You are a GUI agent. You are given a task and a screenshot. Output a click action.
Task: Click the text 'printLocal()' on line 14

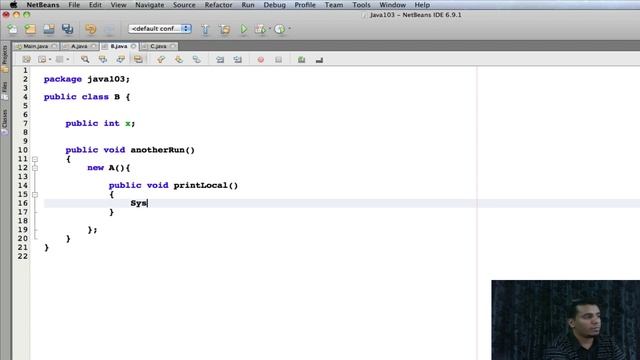[x=206, y=185]
